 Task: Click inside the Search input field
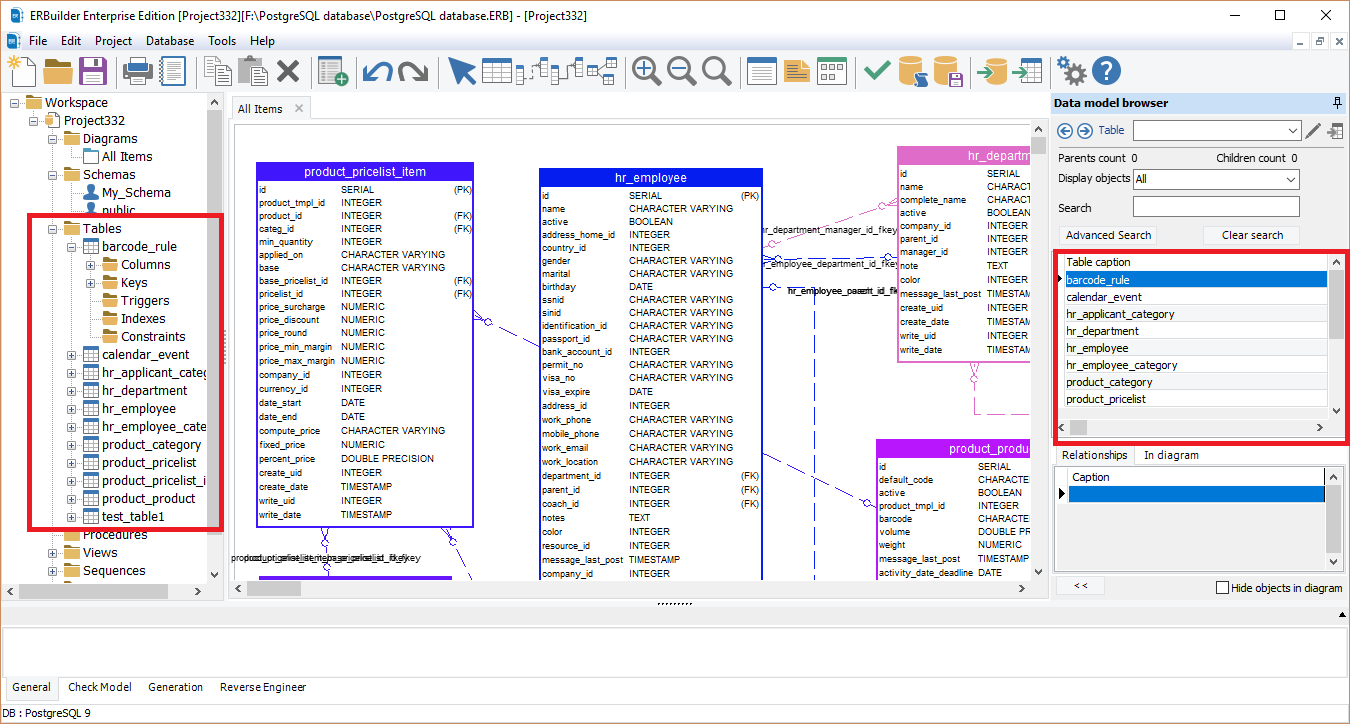pos(1215,207)
